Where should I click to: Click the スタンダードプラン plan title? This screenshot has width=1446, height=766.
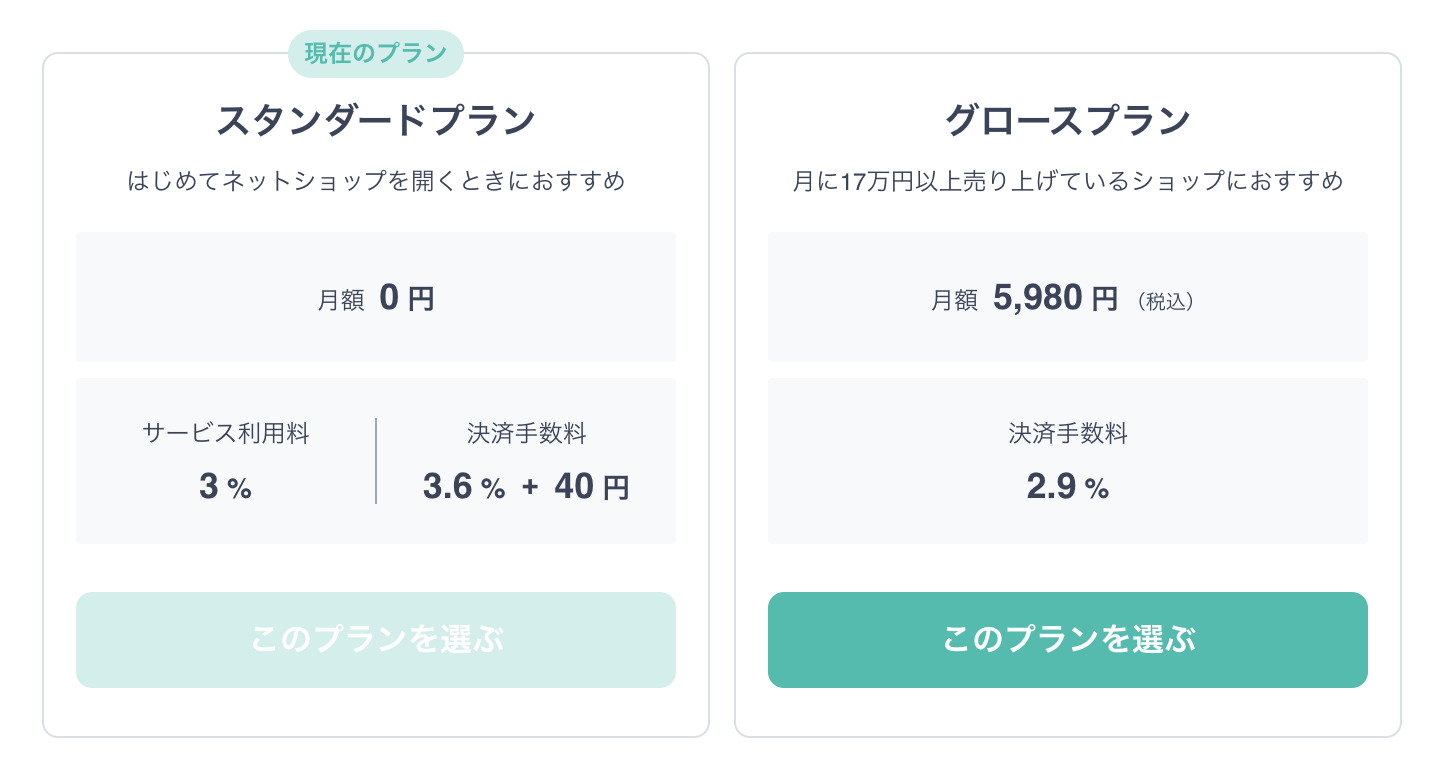(x=376, y=118)
